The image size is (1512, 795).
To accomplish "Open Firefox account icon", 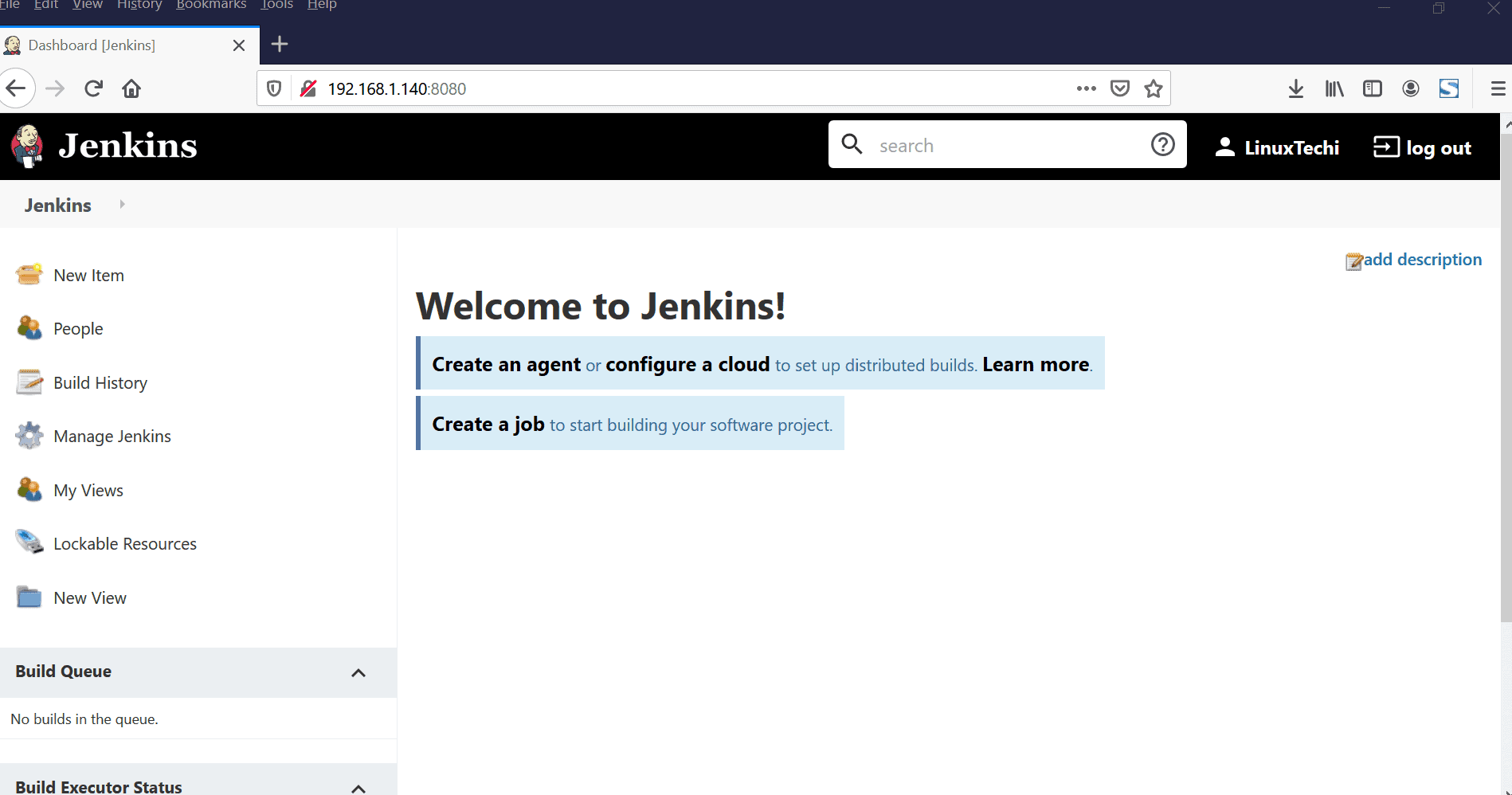I will tap(1411, 88).
